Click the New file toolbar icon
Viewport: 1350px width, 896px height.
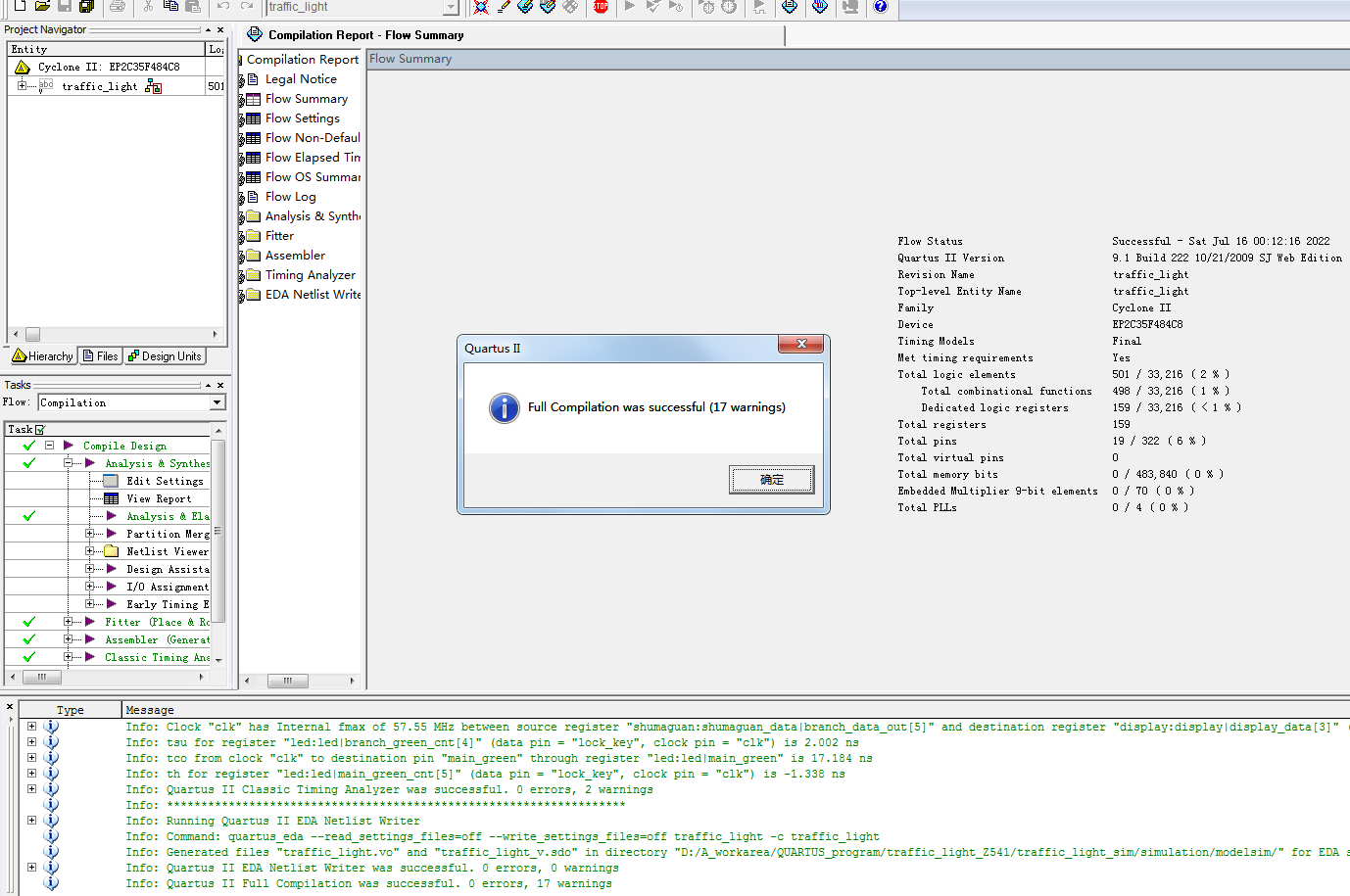20,6
